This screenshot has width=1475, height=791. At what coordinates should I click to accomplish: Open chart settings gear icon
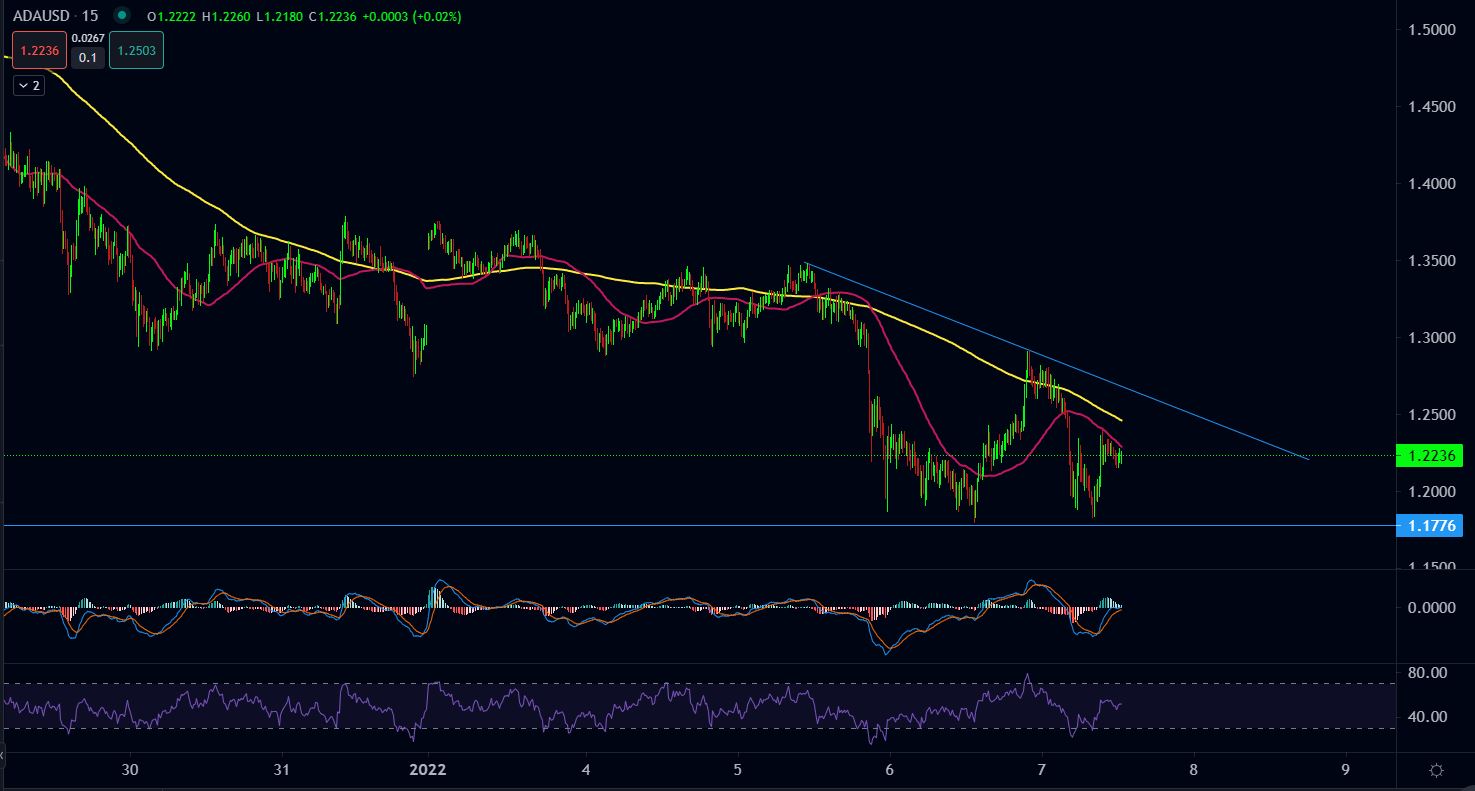tap(1436, 771)
